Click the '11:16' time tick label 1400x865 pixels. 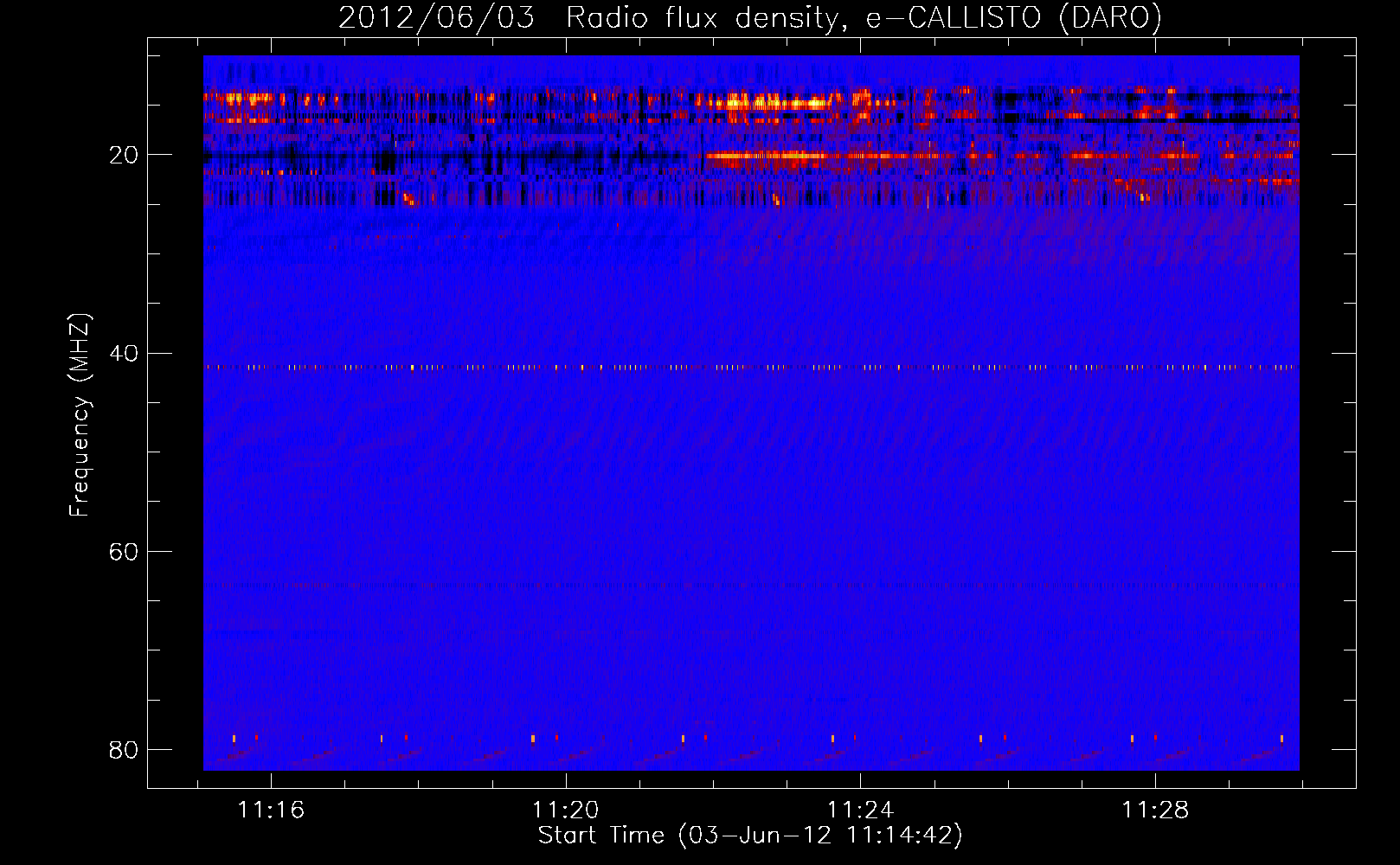pos(271,811)
